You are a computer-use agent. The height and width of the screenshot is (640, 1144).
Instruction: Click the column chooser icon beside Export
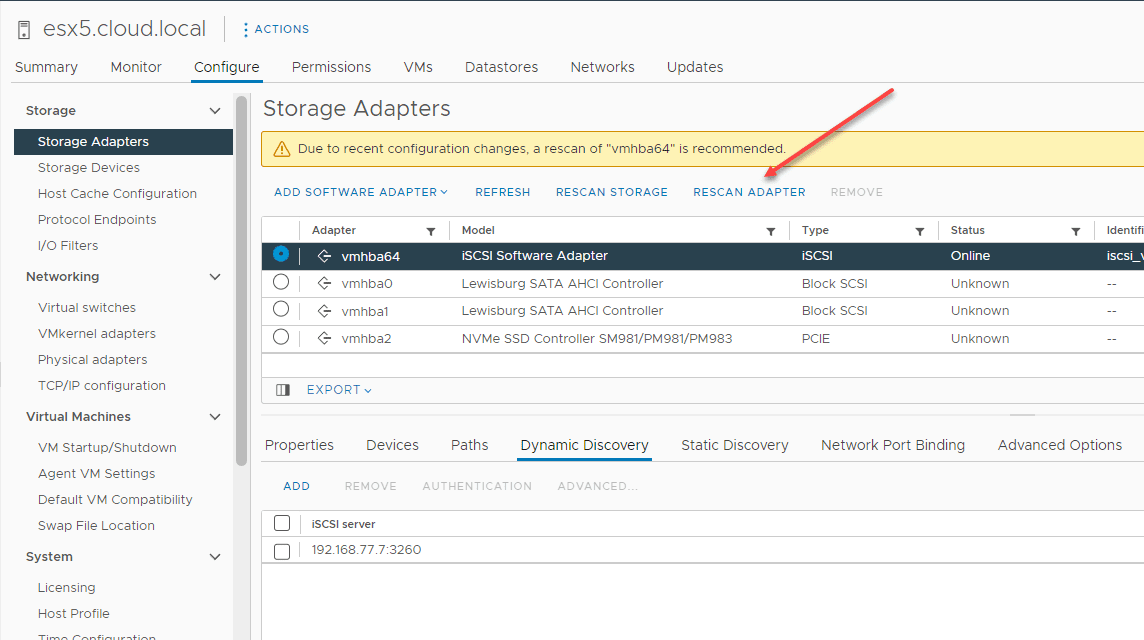click(x=283, y=390)
